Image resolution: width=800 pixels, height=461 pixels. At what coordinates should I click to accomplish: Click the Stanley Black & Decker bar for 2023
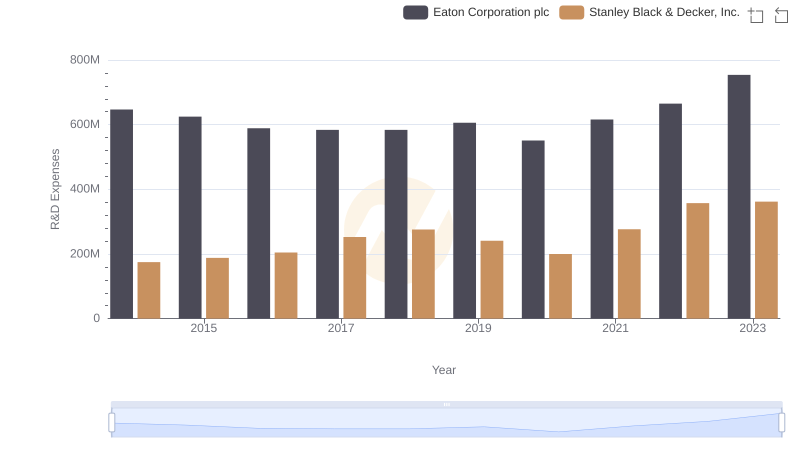766,260
